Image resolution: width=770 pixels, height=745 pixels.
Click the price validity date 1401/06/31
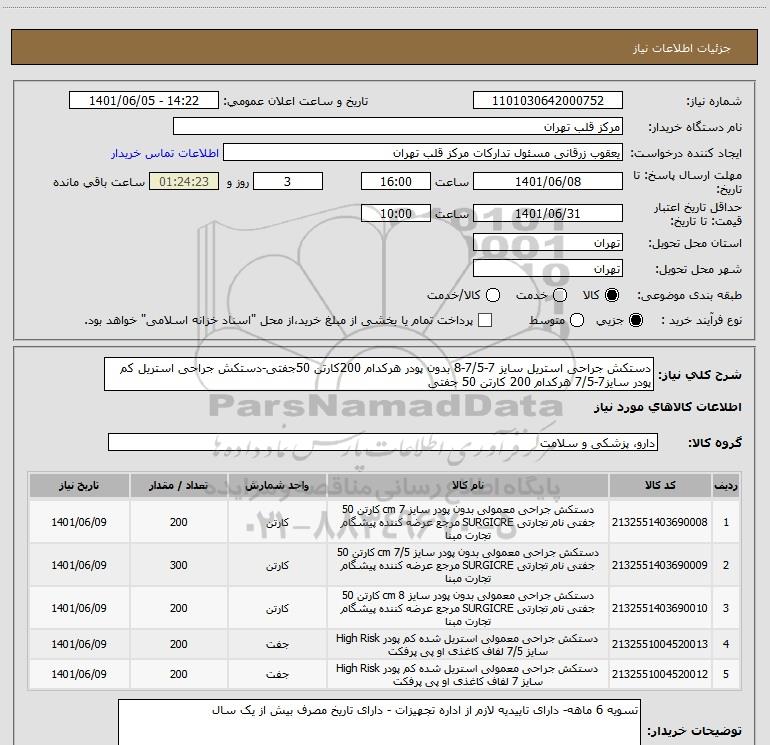(x=548, y=213)
